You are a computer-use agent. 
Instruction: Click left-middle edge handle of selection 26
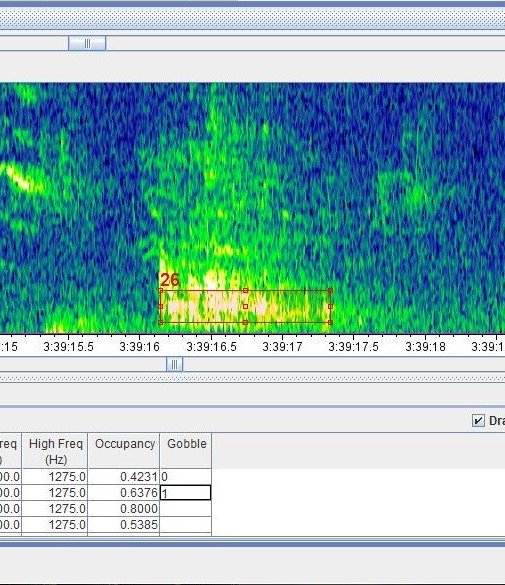click(161, 306)
